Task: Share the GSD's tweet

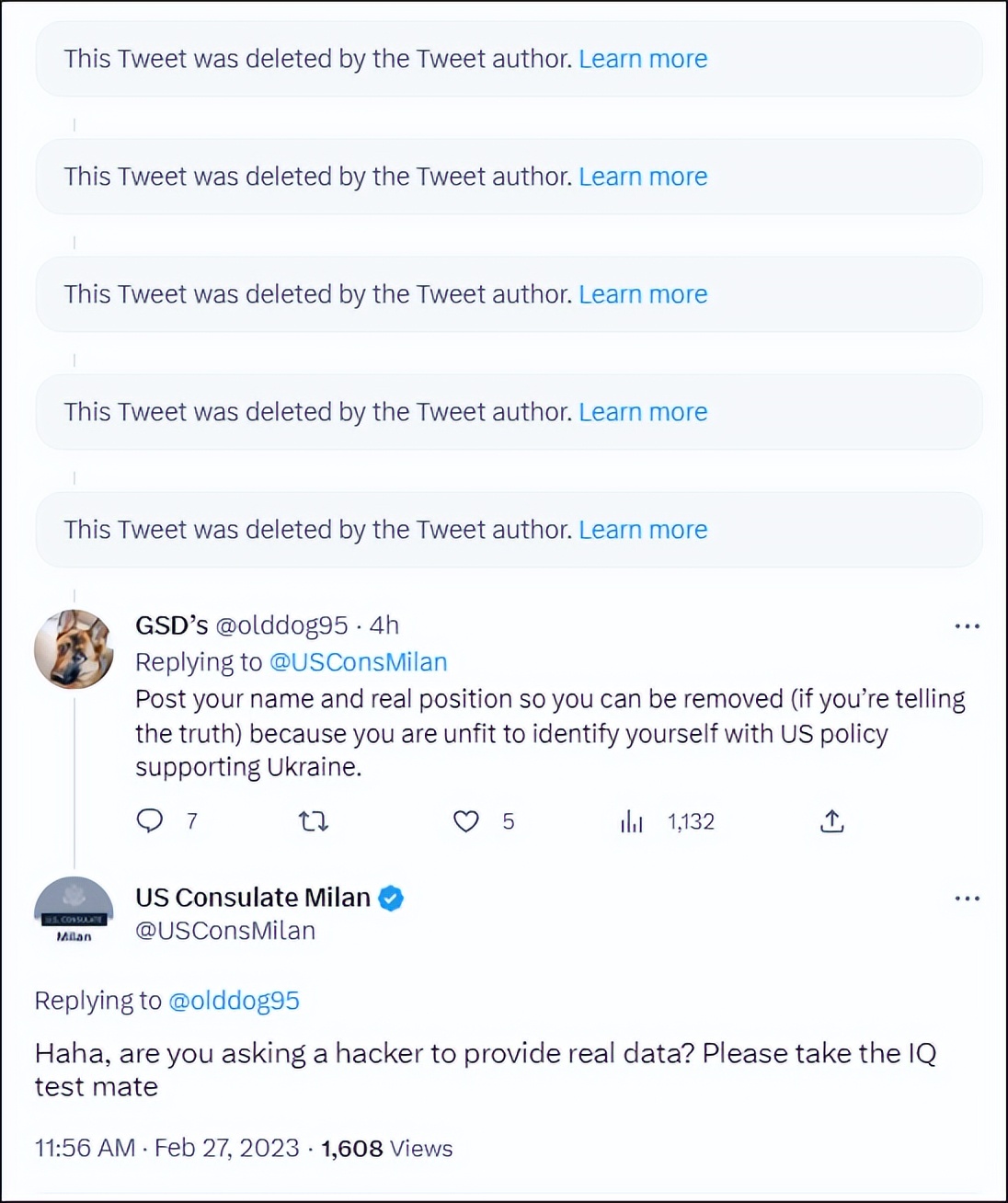Action: pyautogui.click(x=831, y=820)
